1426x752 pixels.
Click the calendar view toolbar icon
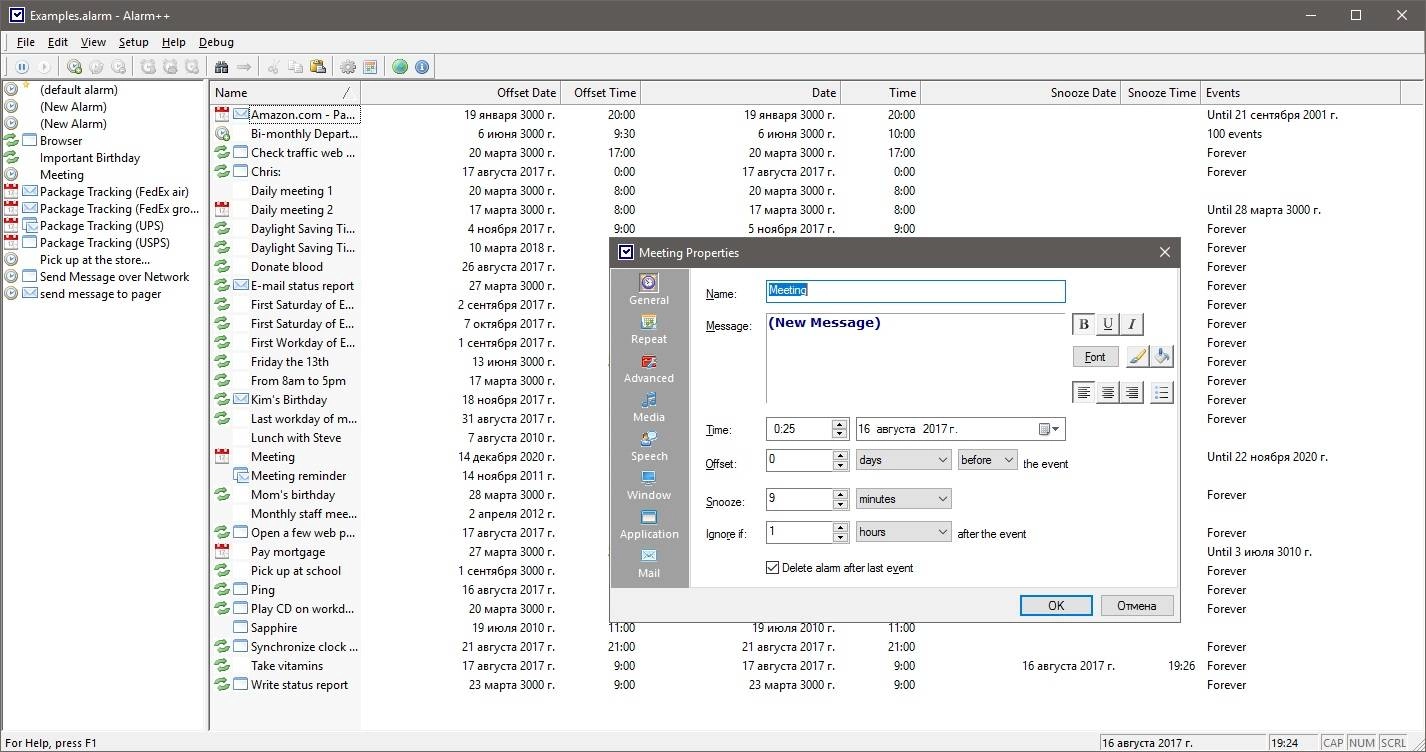point(370,67)
